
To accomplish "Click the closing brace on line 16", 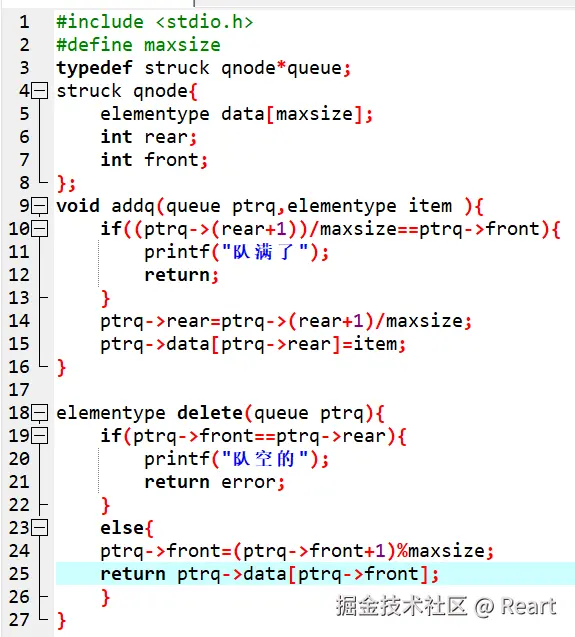I will [x=61, y=367].
